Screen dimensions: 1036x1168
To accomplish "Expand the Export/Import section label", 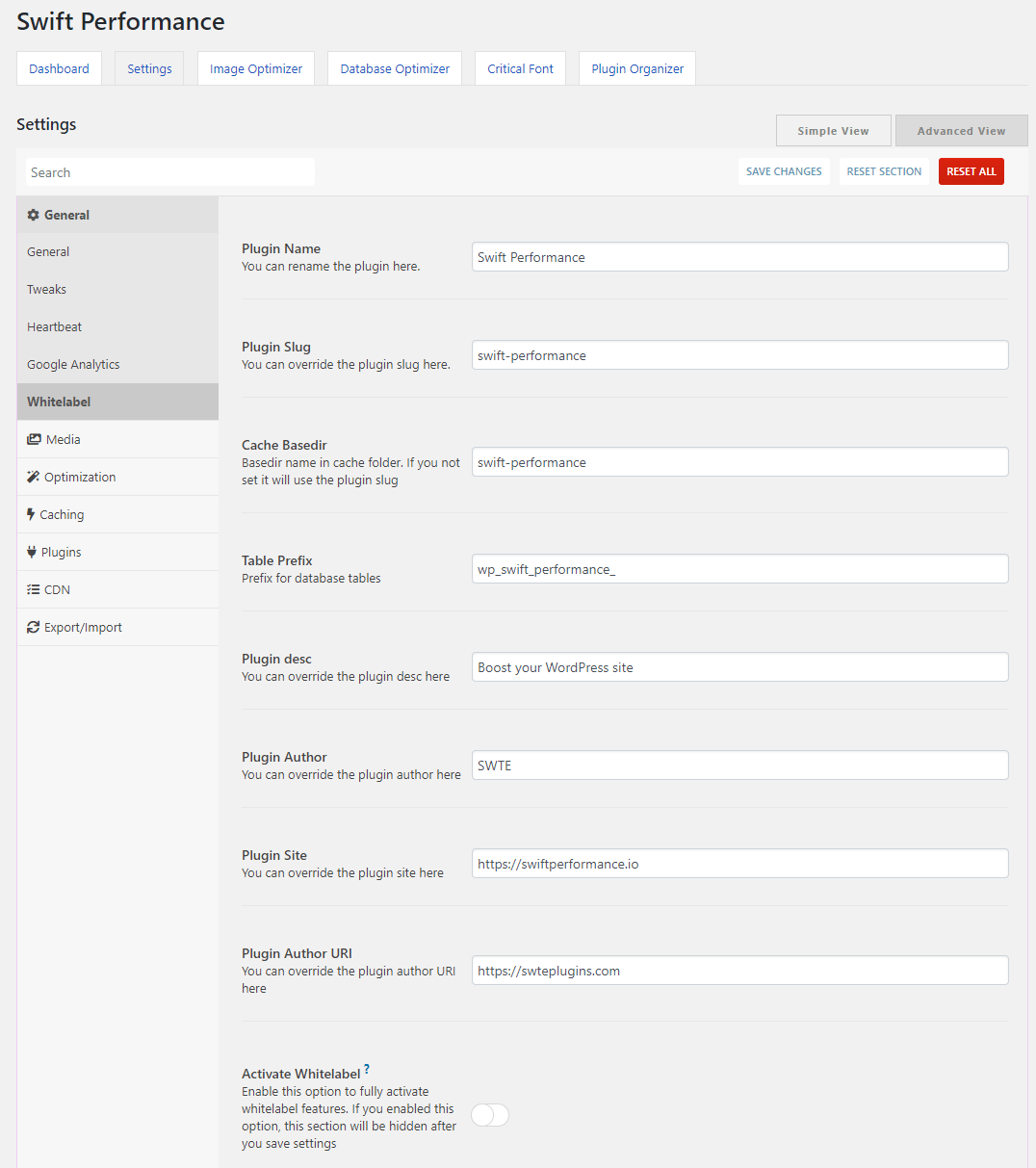I will [83, 627].
